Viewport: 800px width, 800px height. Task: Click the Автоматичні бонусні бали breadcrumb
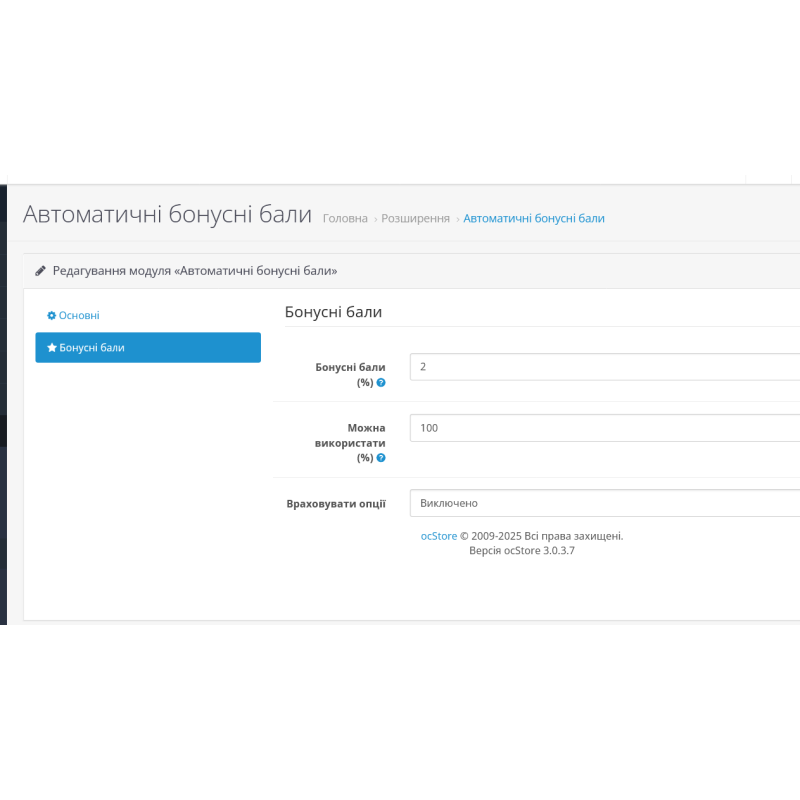pyautogui.click(x=533, y=218)
